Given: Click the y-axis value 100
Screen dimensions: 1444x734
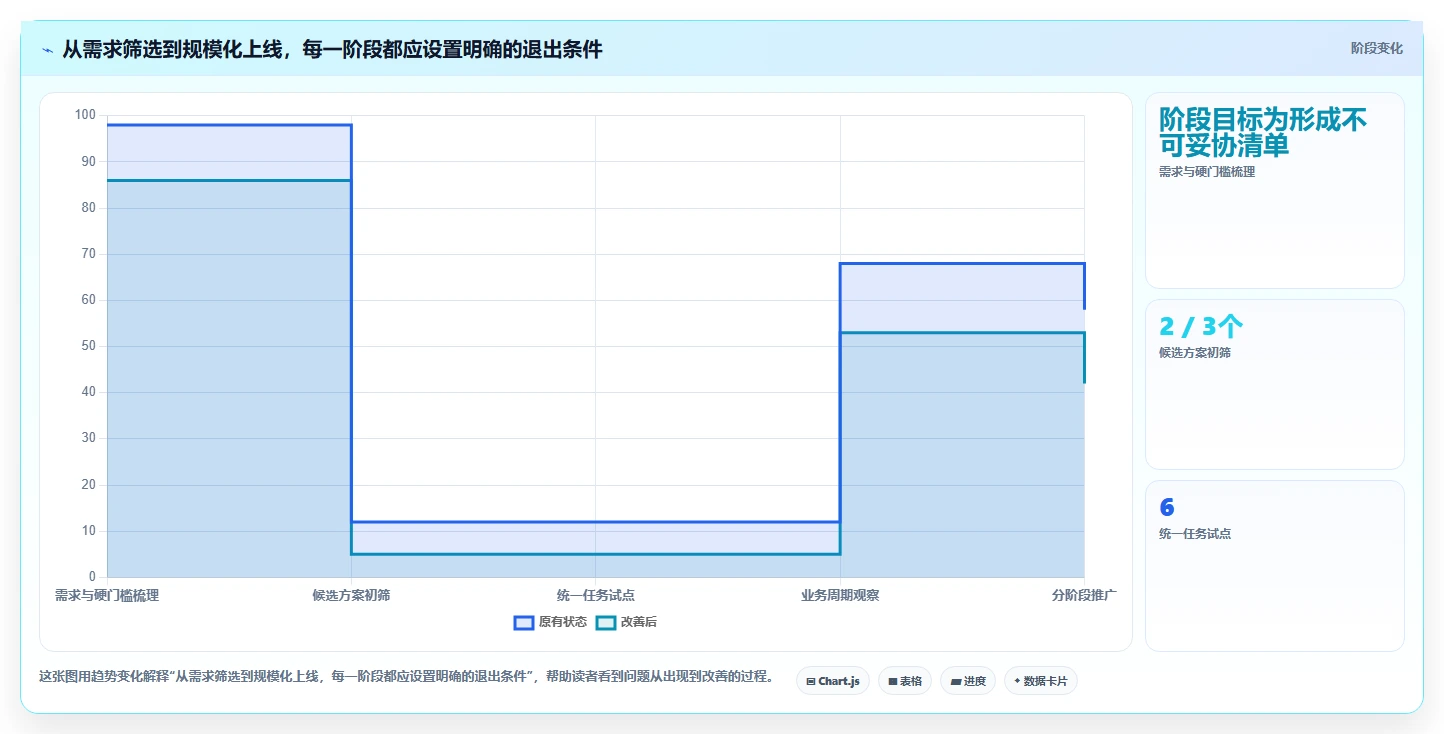Looking at the screenshot, I should [x=85, y=115].
